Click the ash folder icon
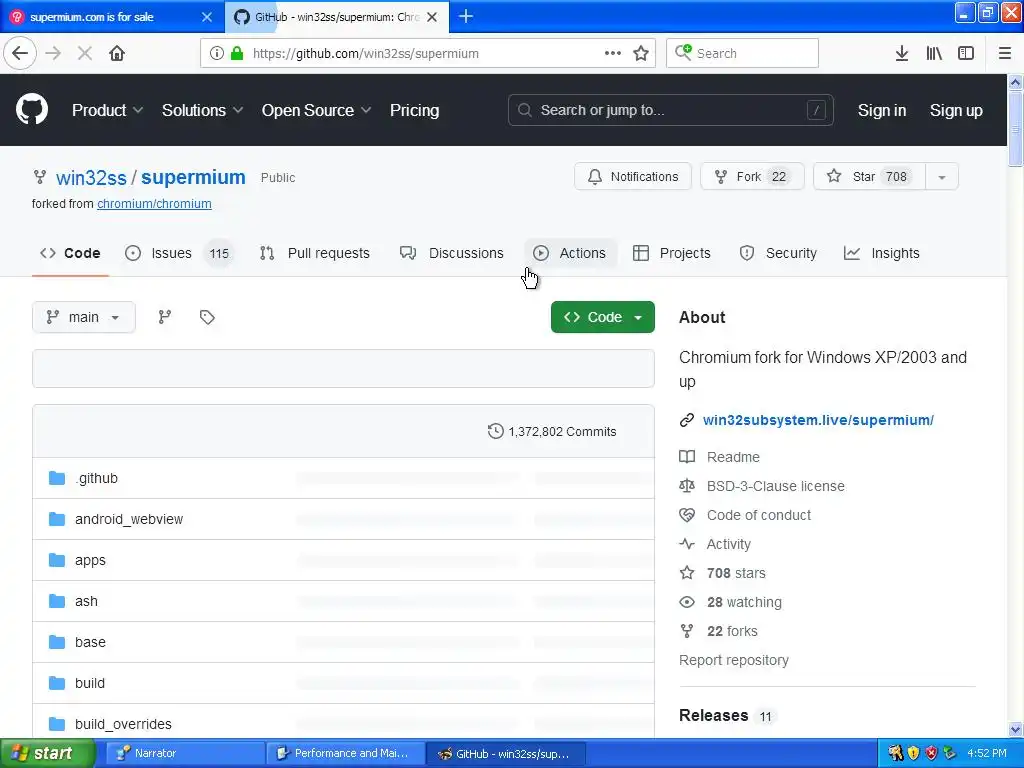The image size is (1024, 768). click(57, 601)
